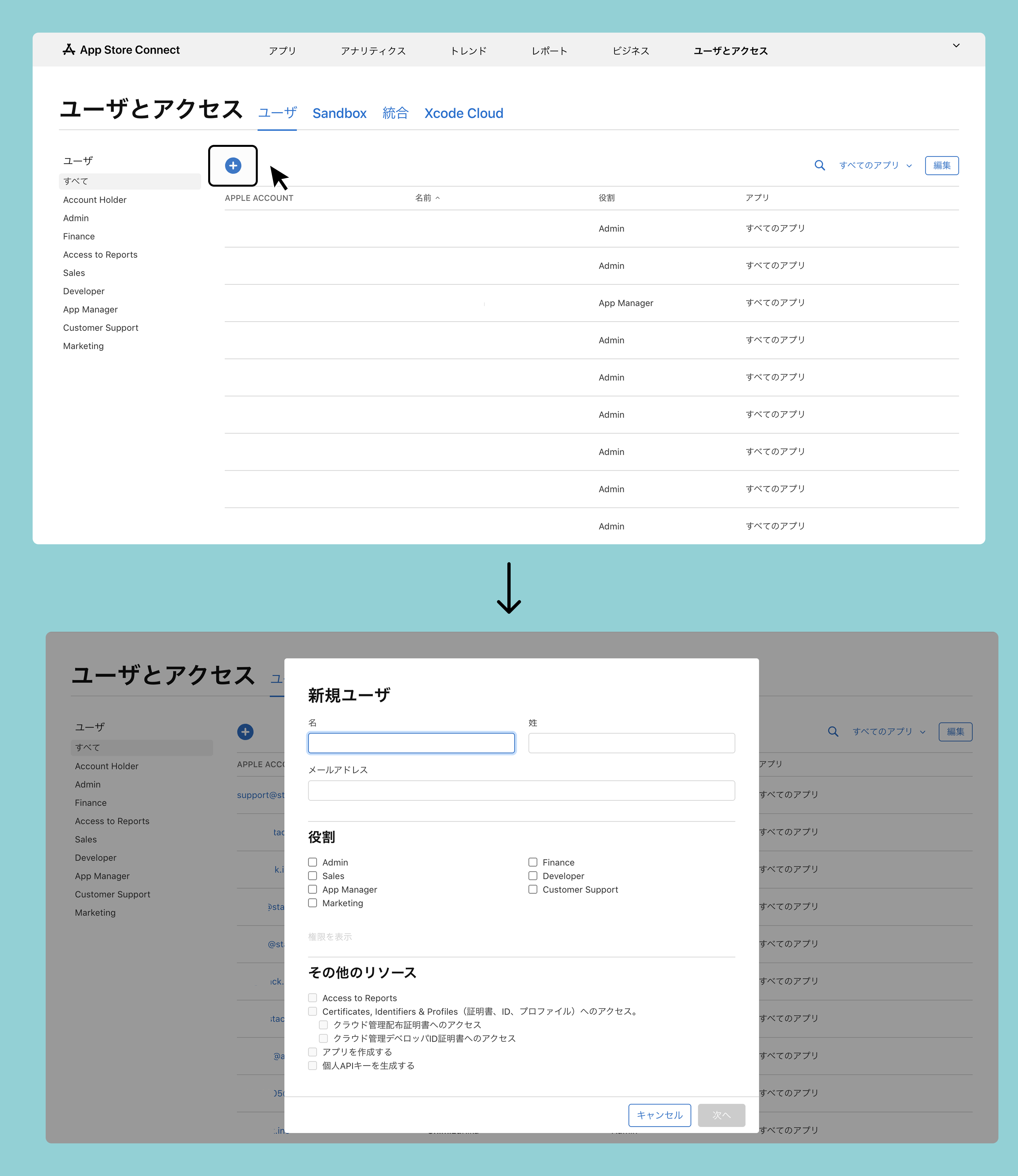
Task: Switch to the Sandbox tab
Action: [x=339, y=113]
